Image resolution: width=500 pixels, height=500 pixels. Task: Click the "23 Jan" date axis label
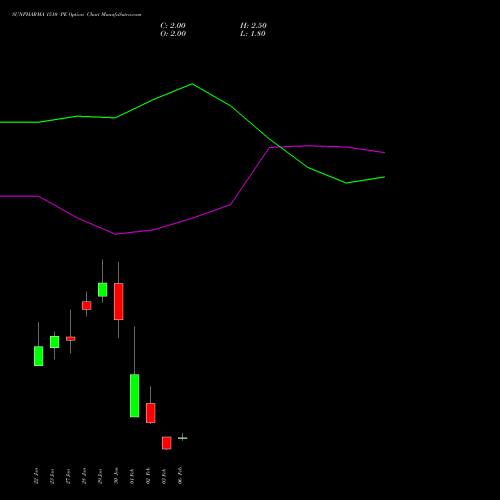(52, 476)
